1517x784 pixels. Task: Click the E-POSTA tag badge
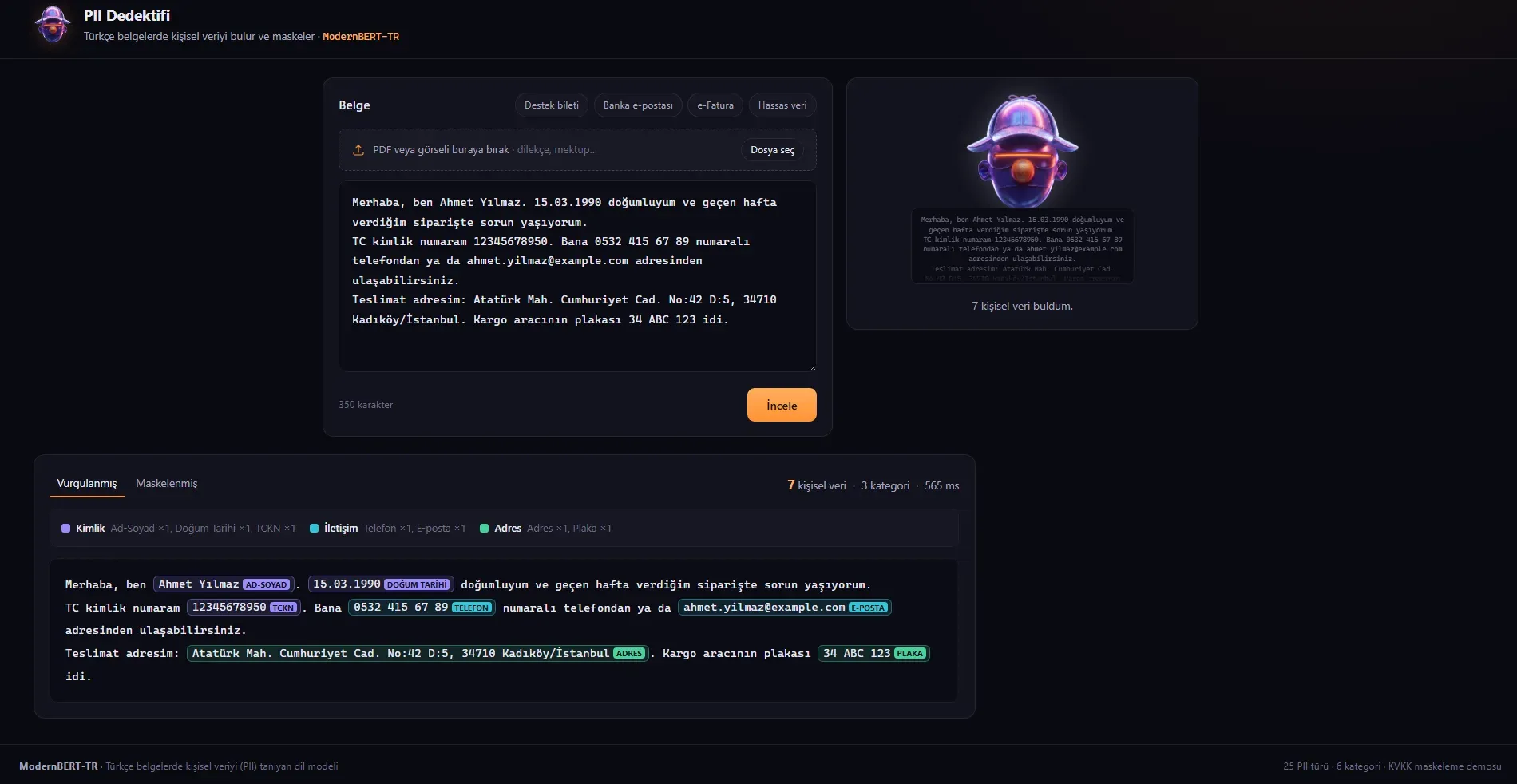click(868, 608)
